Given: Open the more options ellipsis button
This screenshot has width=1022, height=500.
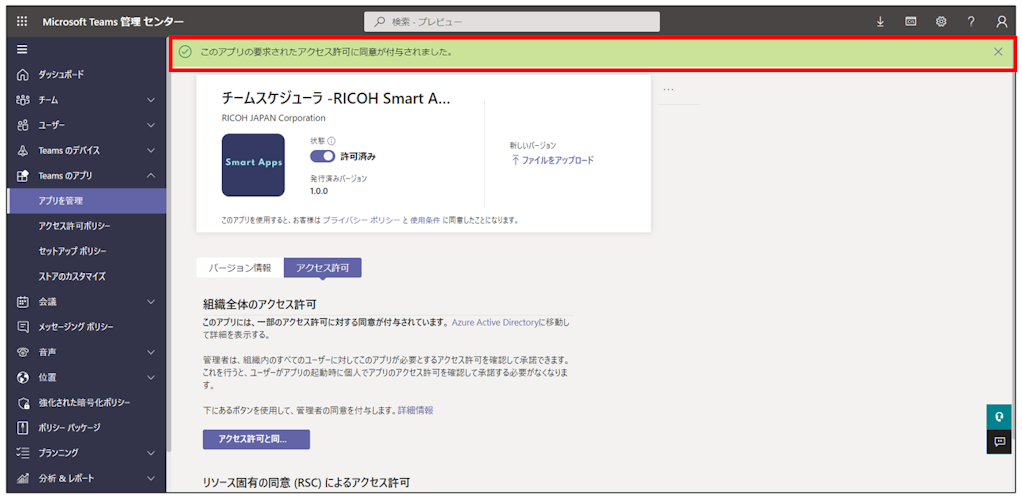Looking at the screenshot, I should pos(668,89).
